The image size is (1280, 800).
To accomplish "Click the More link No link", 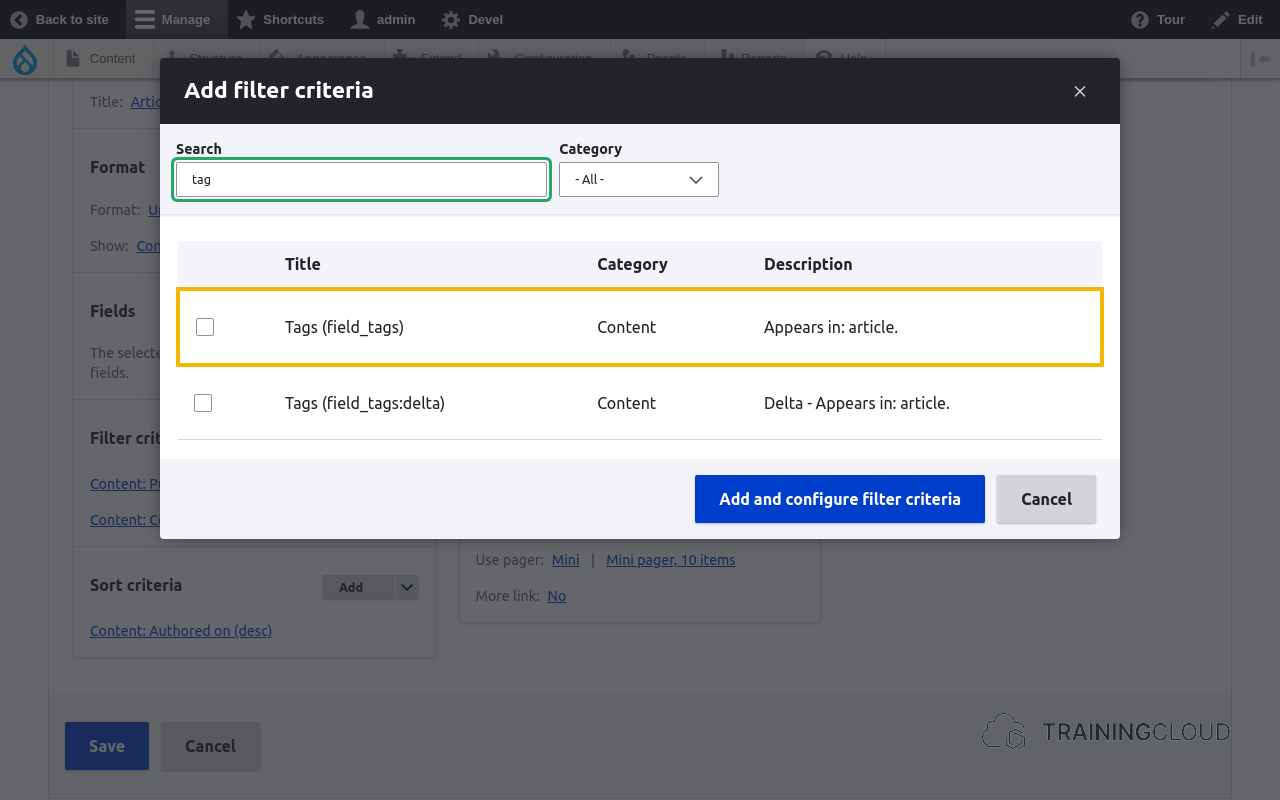I will click(557, 596).
